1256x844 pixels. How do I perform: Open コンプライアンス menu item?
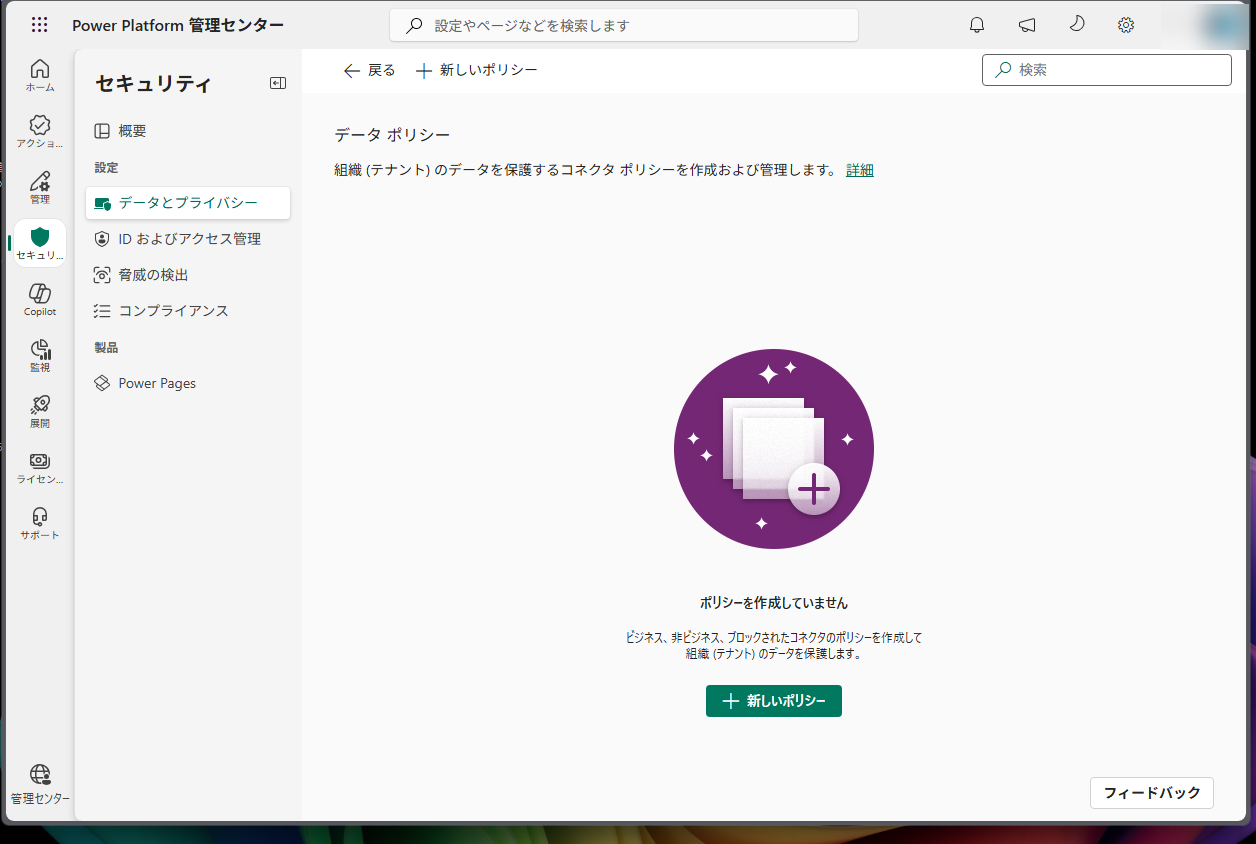pyautogui.click(x=188, y=311)
